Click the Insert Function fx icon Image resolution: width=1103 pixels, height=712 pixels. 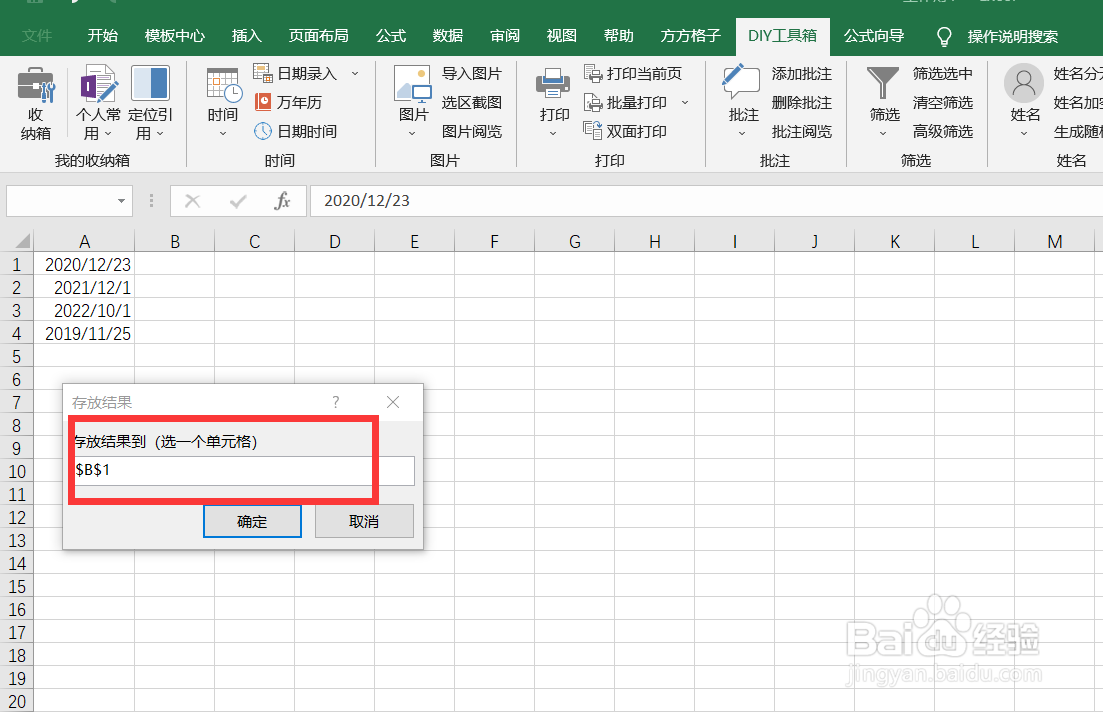[282, 200]
